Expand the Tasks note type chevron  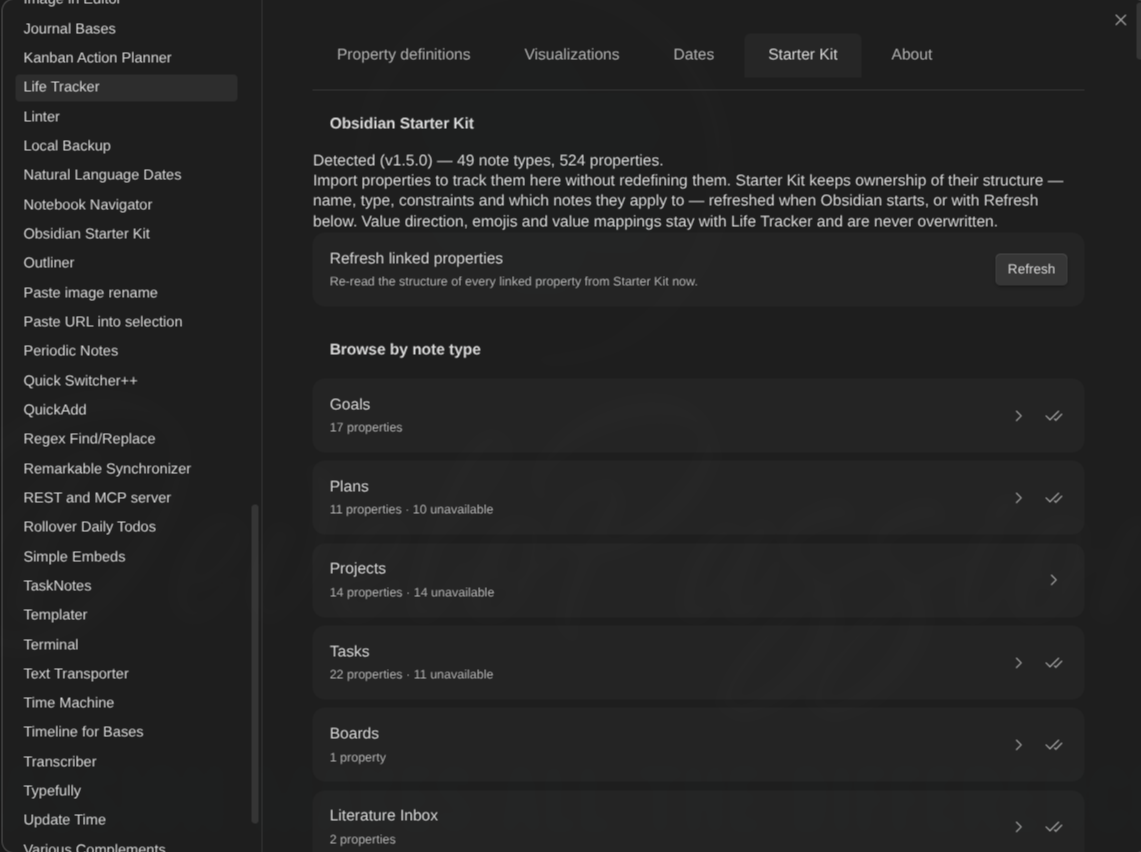click(1018, 663)
